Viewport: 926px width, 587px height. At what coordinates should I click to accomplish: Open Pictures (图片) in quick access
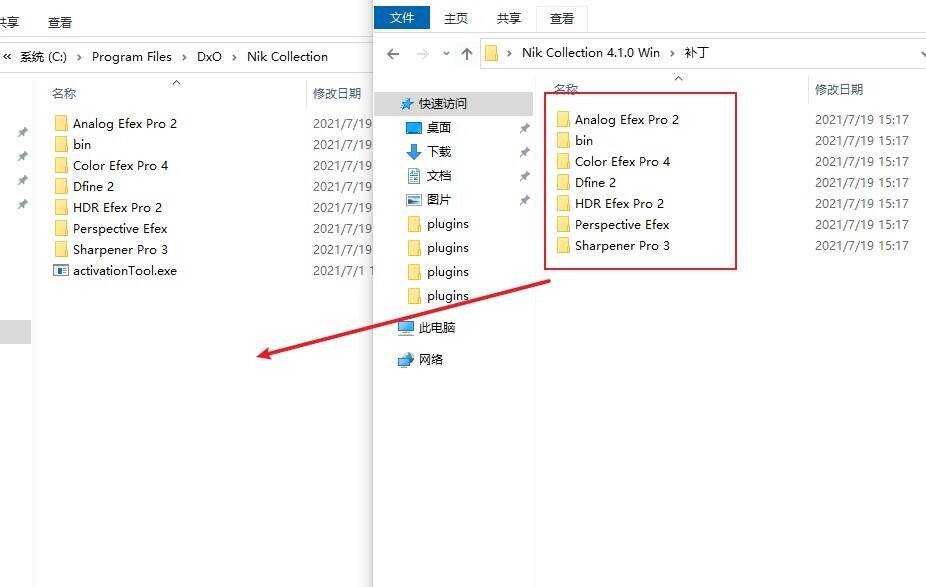pyautogui.click(x=438, y=200)
